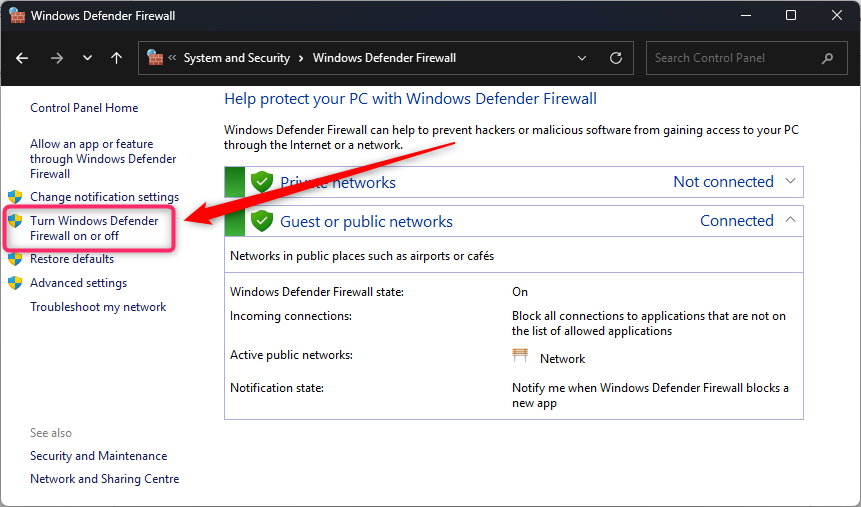Click the Windows Defender Firewall title bar icon

pyautogui.click(x=18, y=15)
